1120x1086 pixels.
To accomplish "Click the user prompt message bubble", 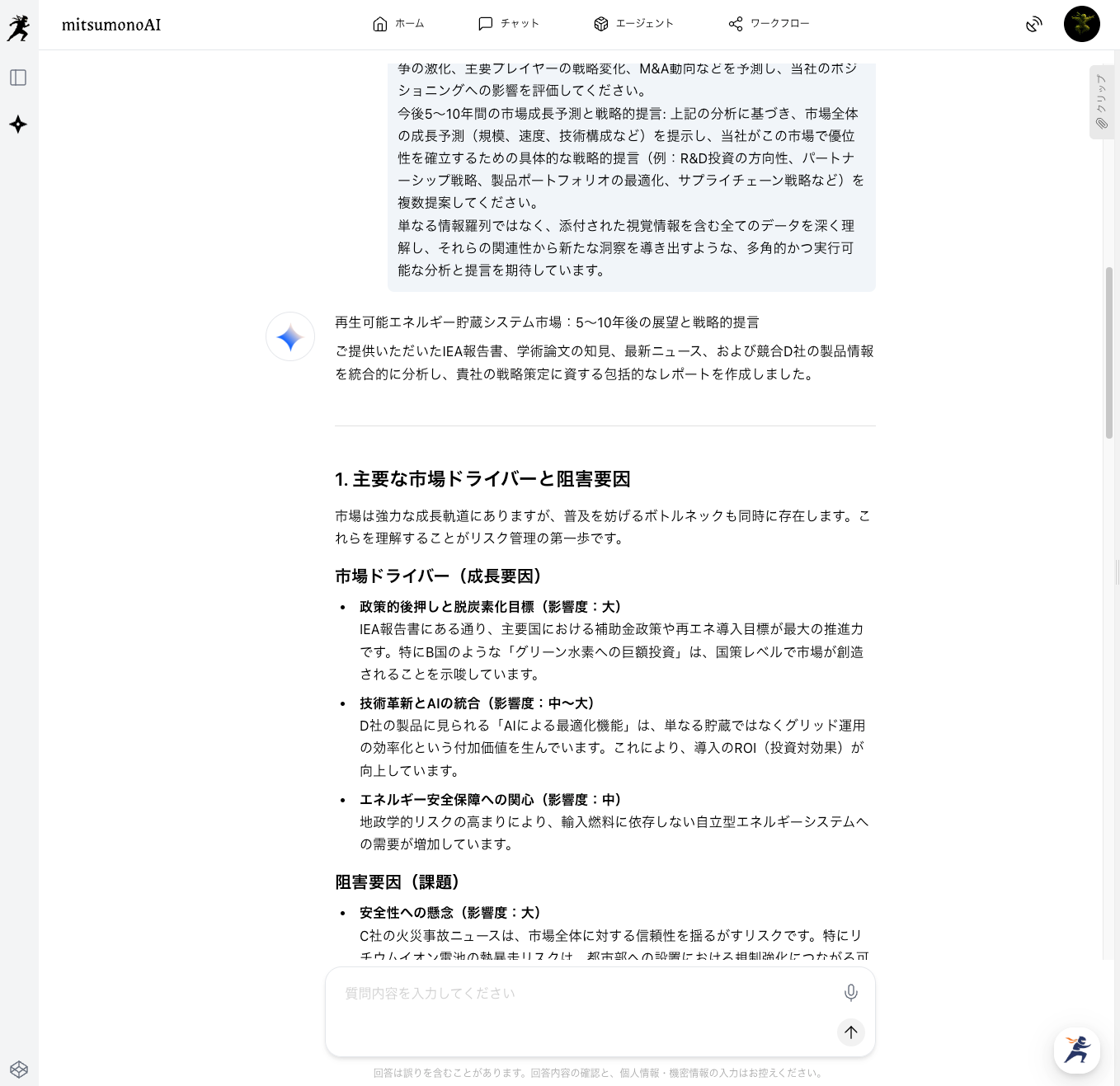I will [x=631, y=173].
